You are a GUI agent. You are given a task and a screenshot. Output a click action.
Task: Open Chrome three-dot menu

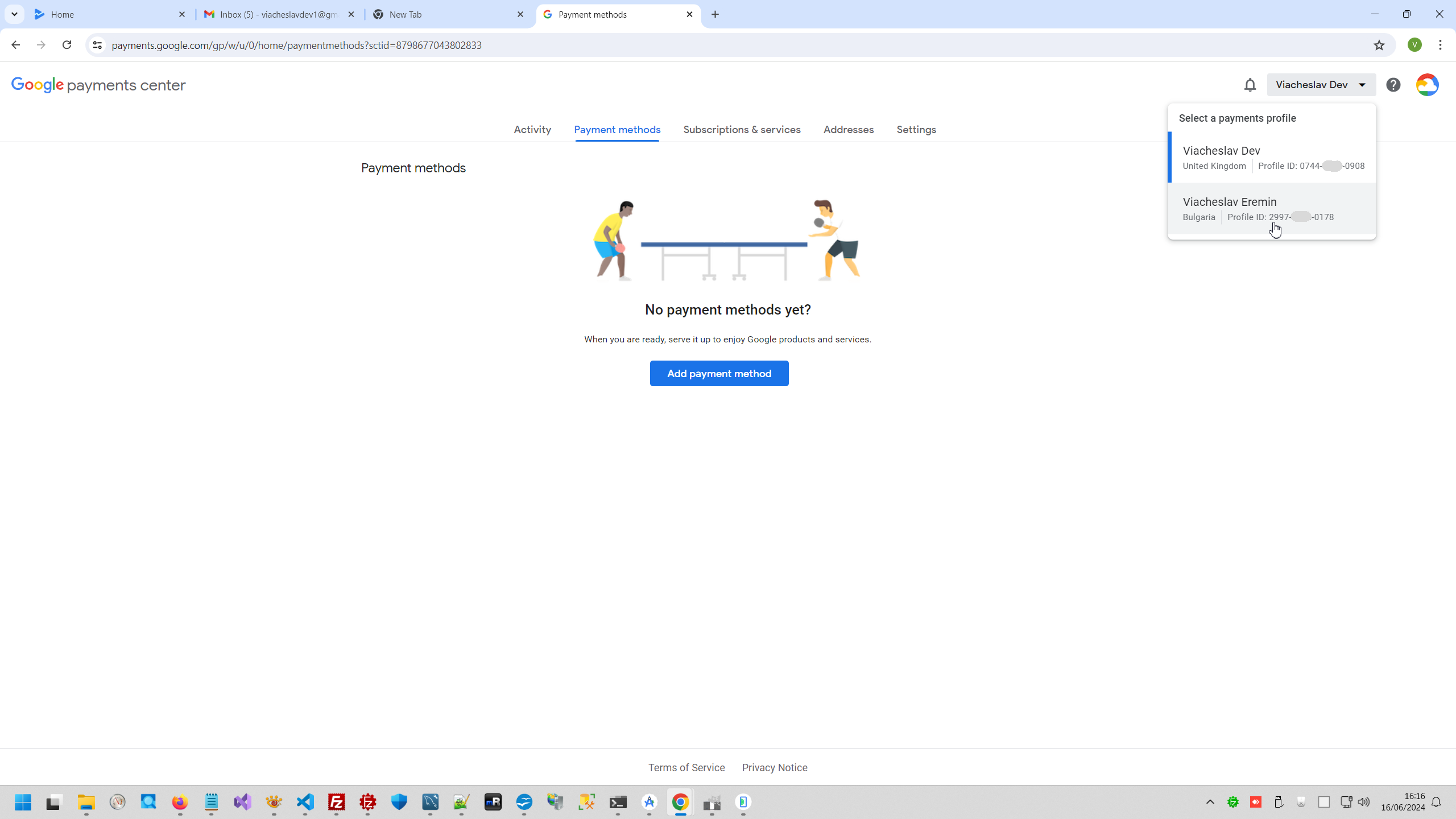coord(1440,45)
